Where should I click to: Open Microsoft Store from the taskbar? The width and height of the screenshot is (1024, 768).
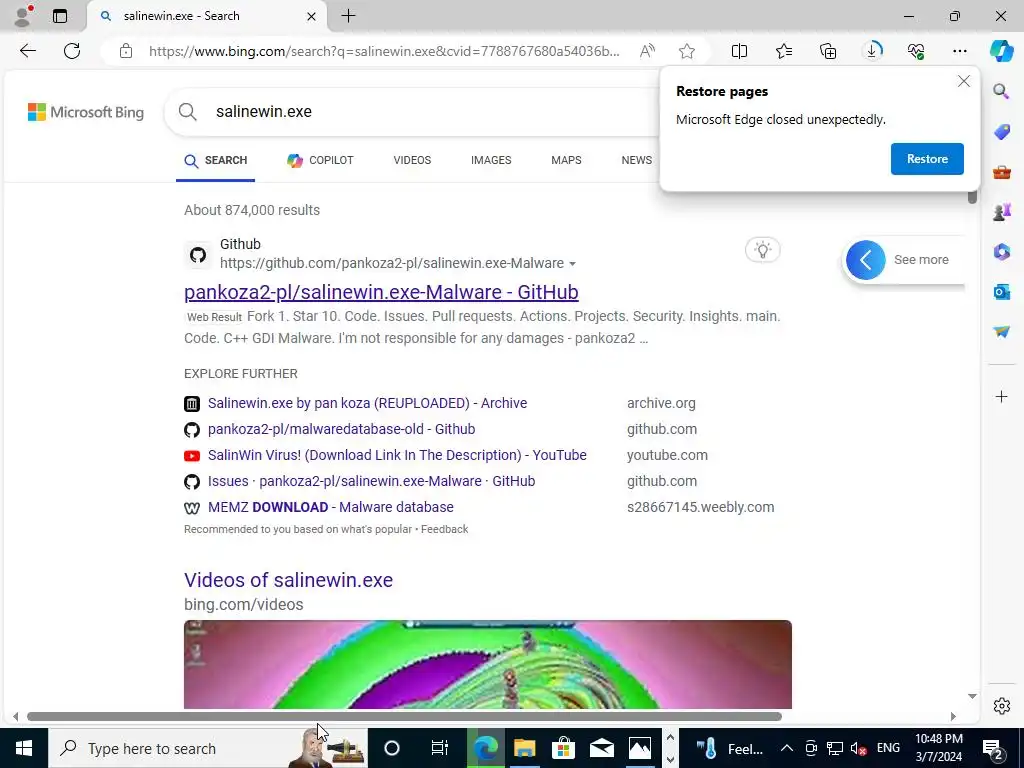[563, 748]
